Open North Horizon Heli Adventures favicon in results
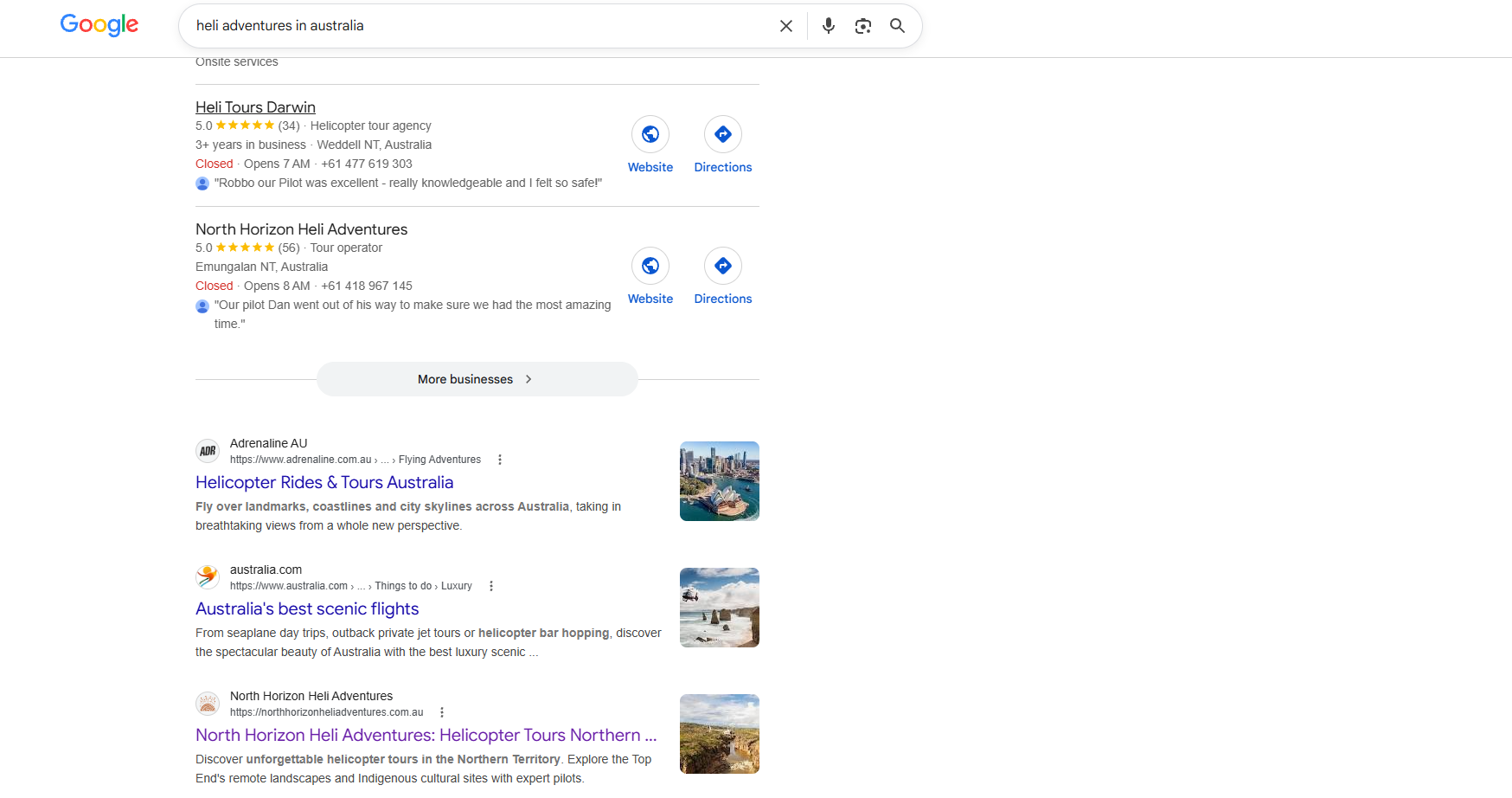The image size is (1512, 798). pos(208,704)
